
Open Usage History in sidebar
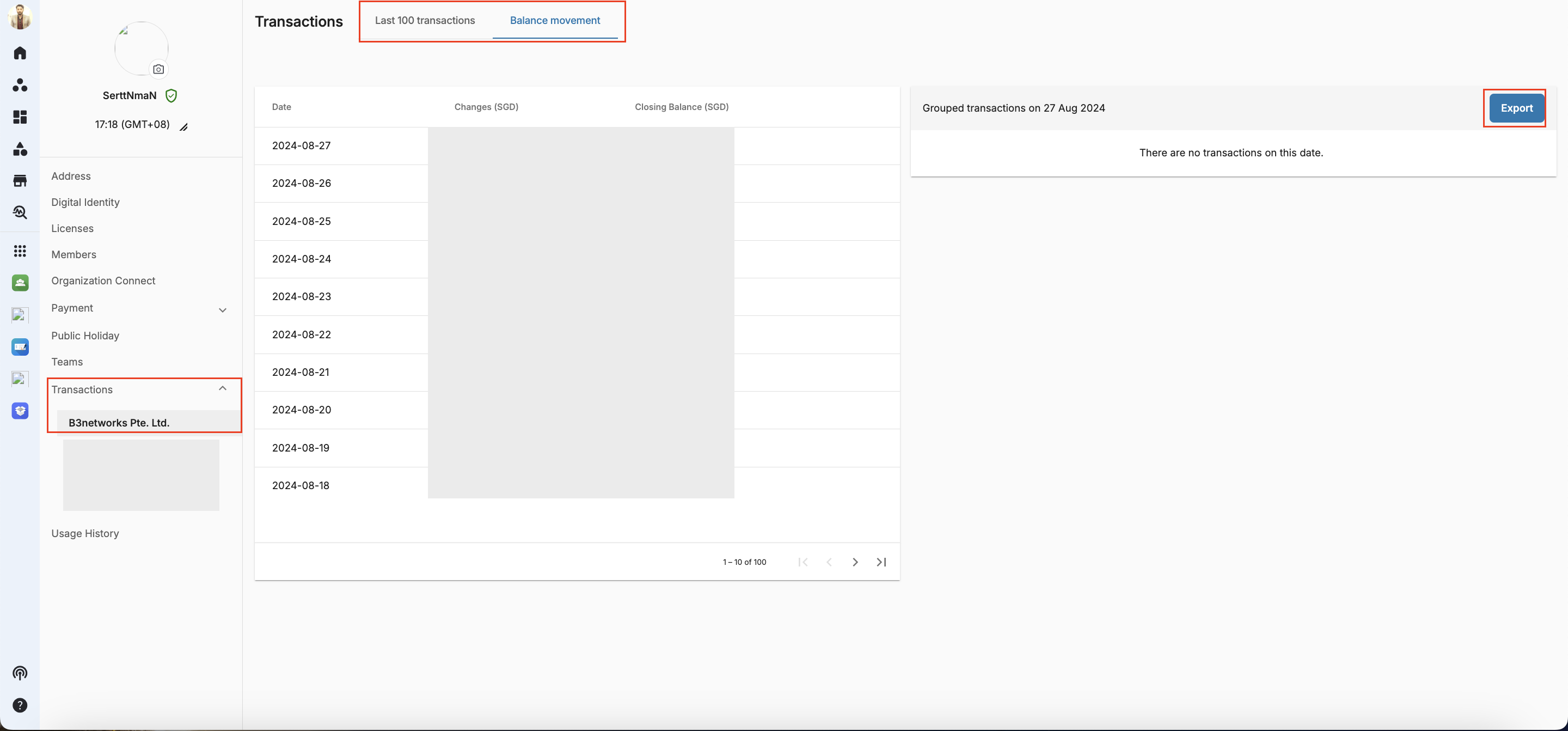click(x=85, y=534)
